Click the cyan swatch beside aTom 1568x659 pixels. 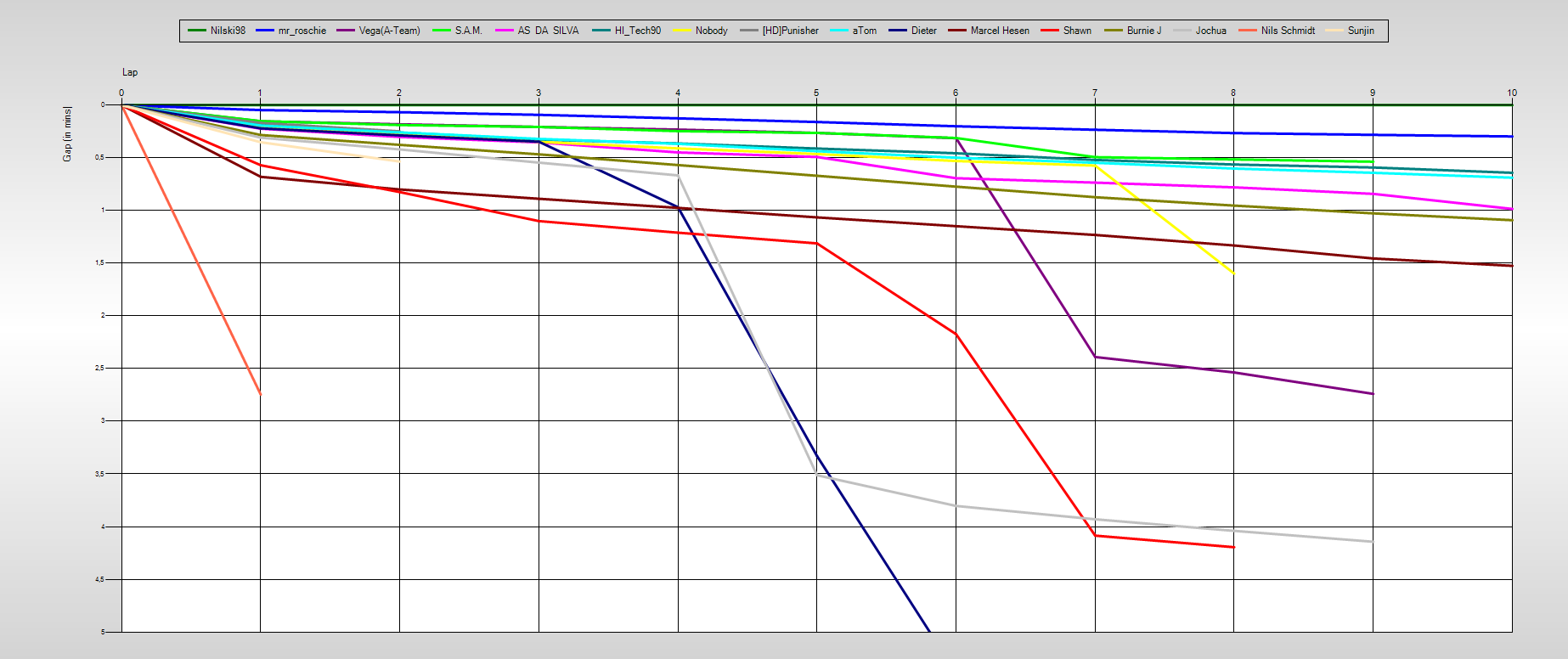(x=839, y=31)
